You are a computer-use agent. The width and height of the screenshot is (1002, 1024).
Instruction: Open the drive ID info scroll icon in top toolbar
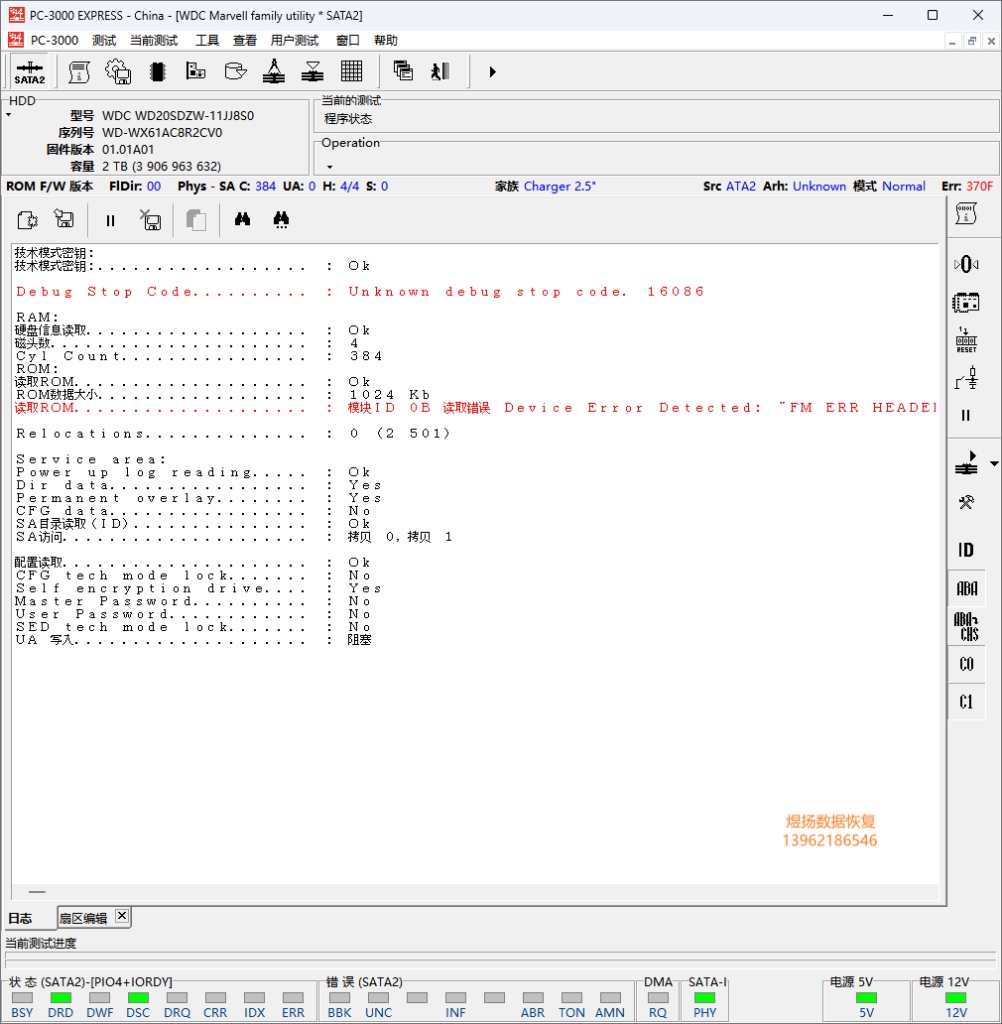tap(79, 72)
